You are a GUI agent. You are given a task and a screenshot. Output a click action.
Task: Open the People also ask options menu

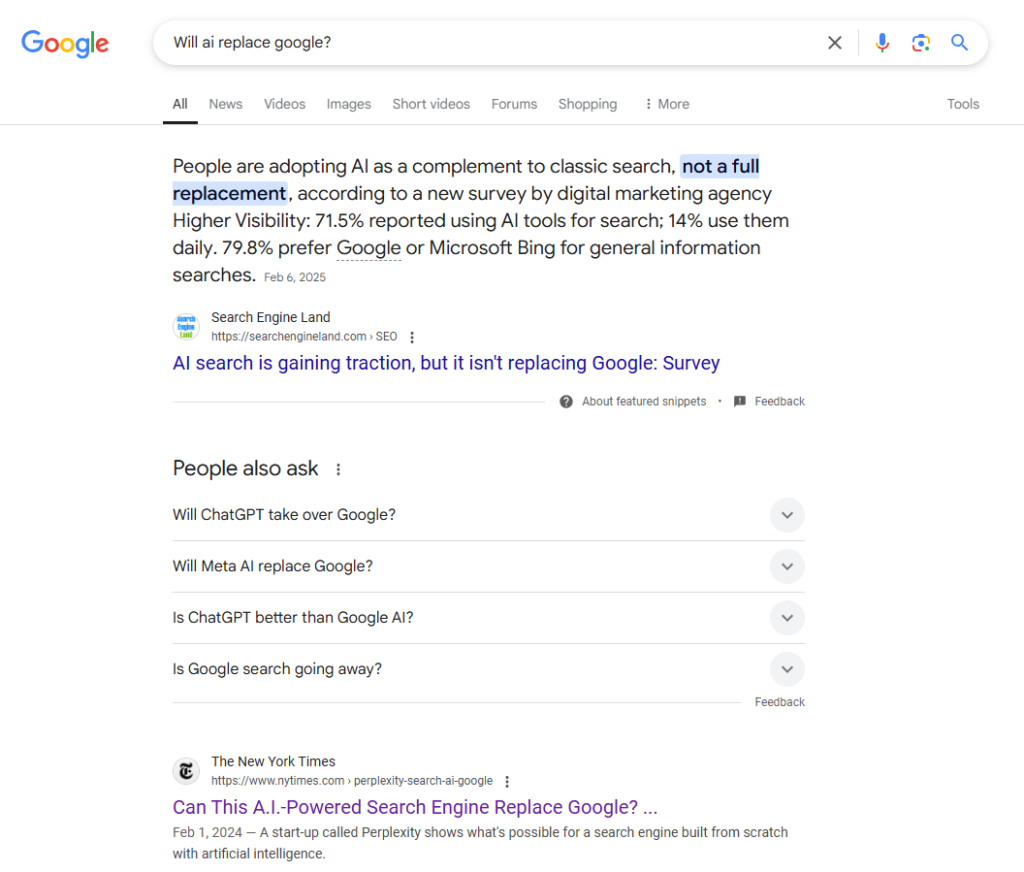tap(337, 468)
